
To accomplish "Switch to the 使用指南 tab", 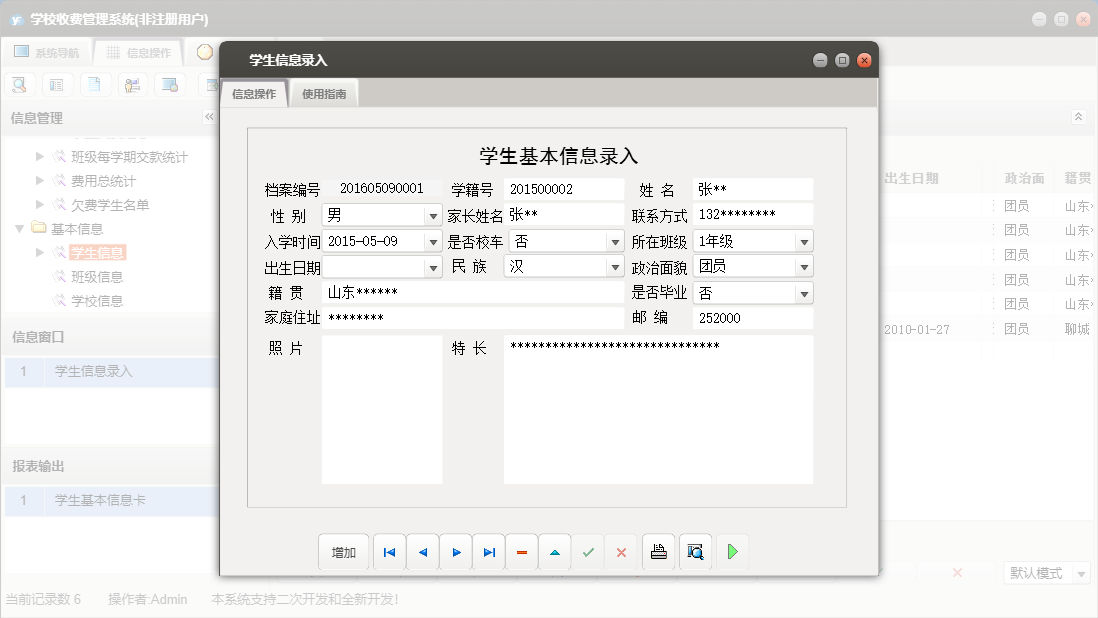I will (x=324, y=93).
